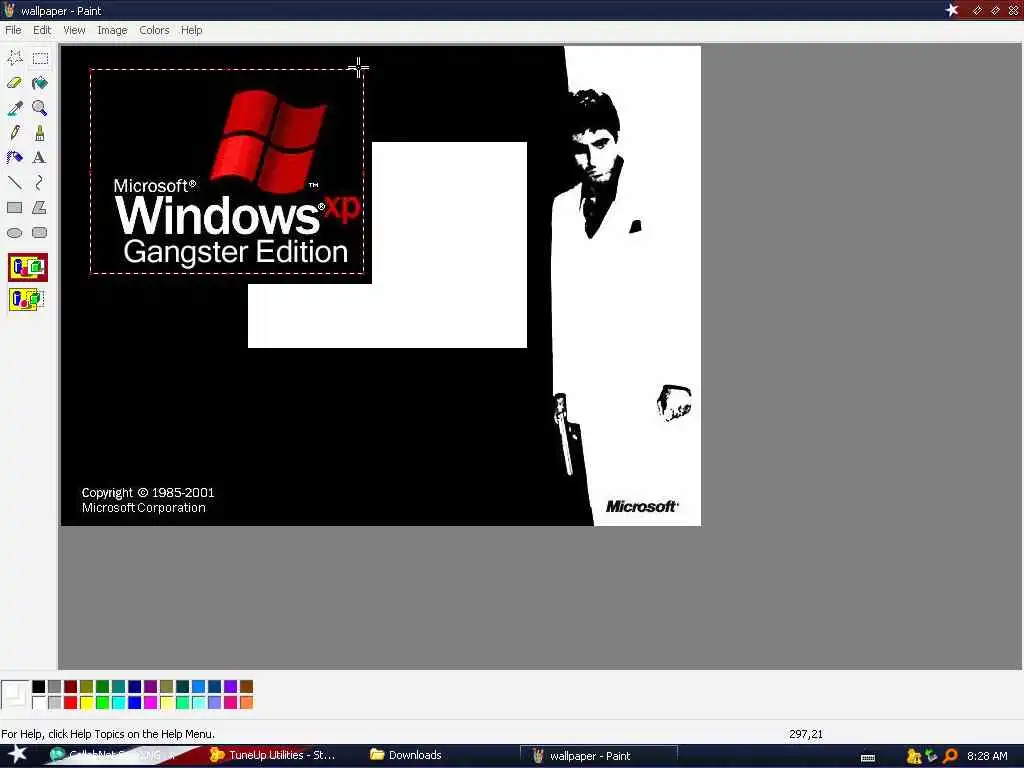Enable opaque selection mode option
This screenshot has height=768, width=1024.
point(27,268)
